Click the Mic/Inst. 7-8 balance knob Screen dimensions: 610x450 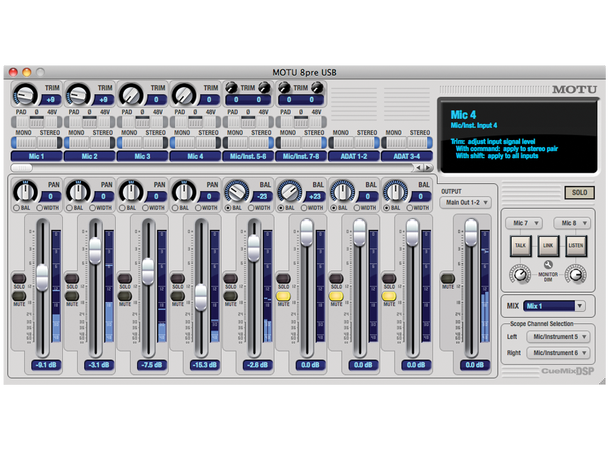coord(289,192)
